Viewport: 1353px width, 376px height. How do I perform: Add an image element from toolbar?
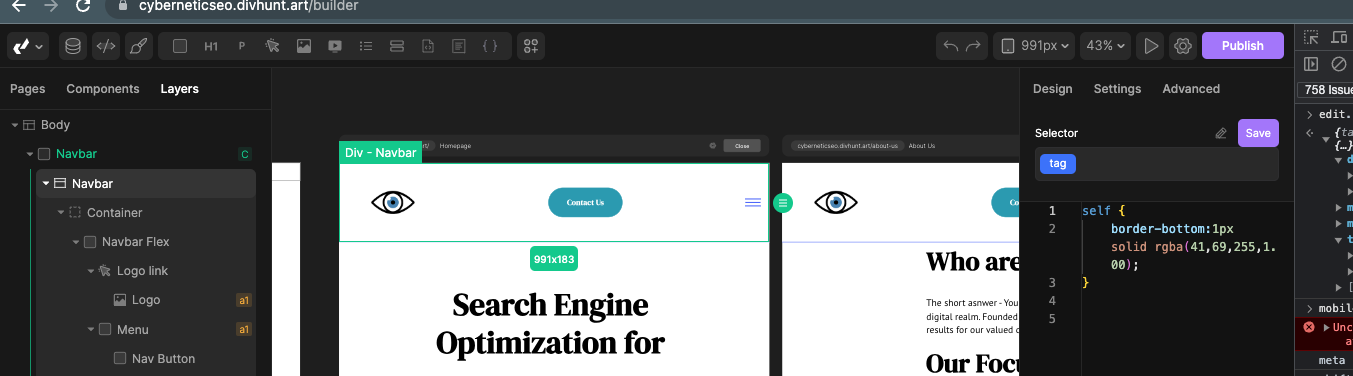coord(303,46)
